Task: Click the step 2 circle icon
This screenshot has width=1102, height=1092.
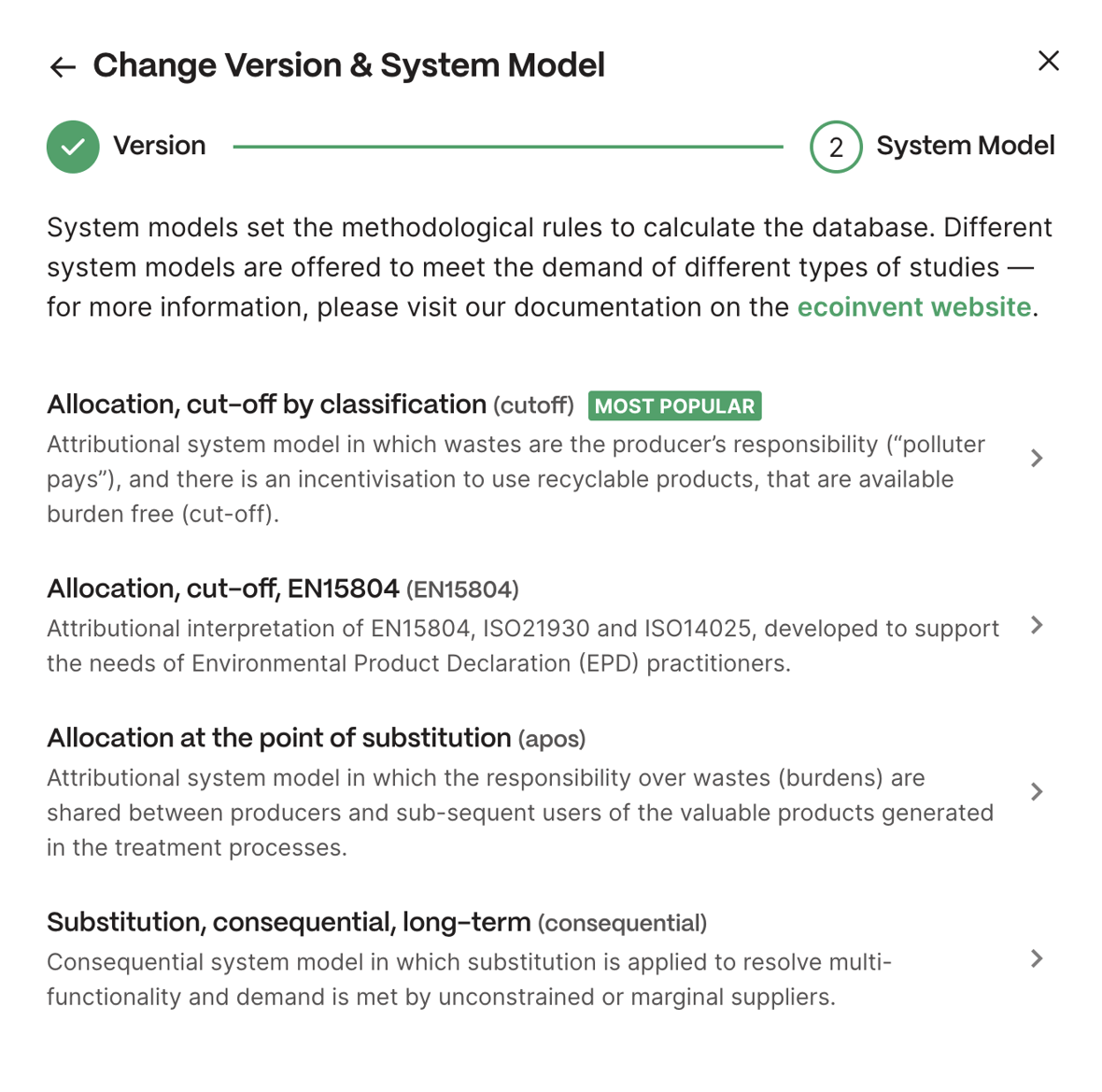Action: (836, 147)
